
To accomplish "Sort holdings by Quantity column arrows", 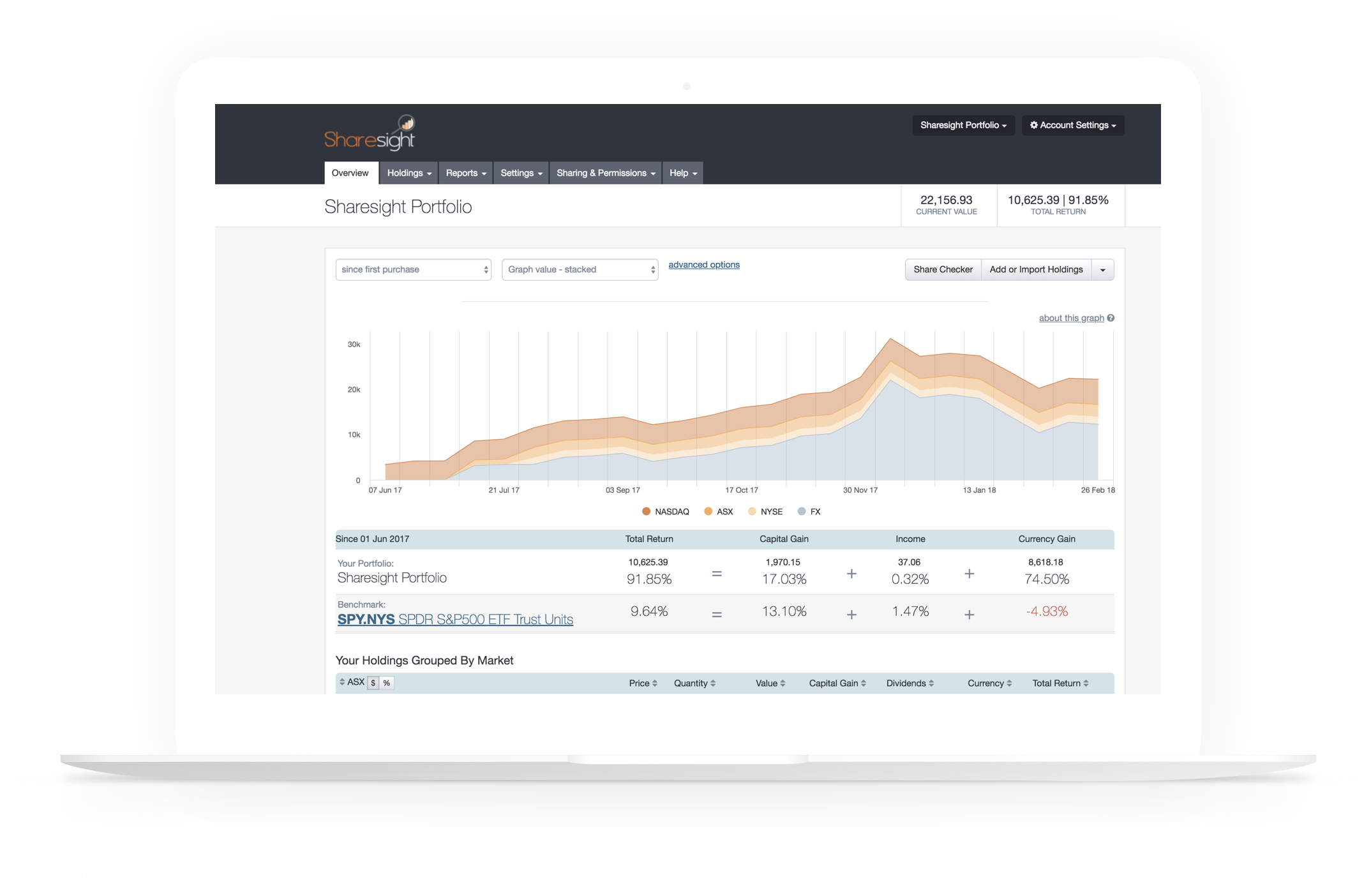I will [x=713, y=683].
